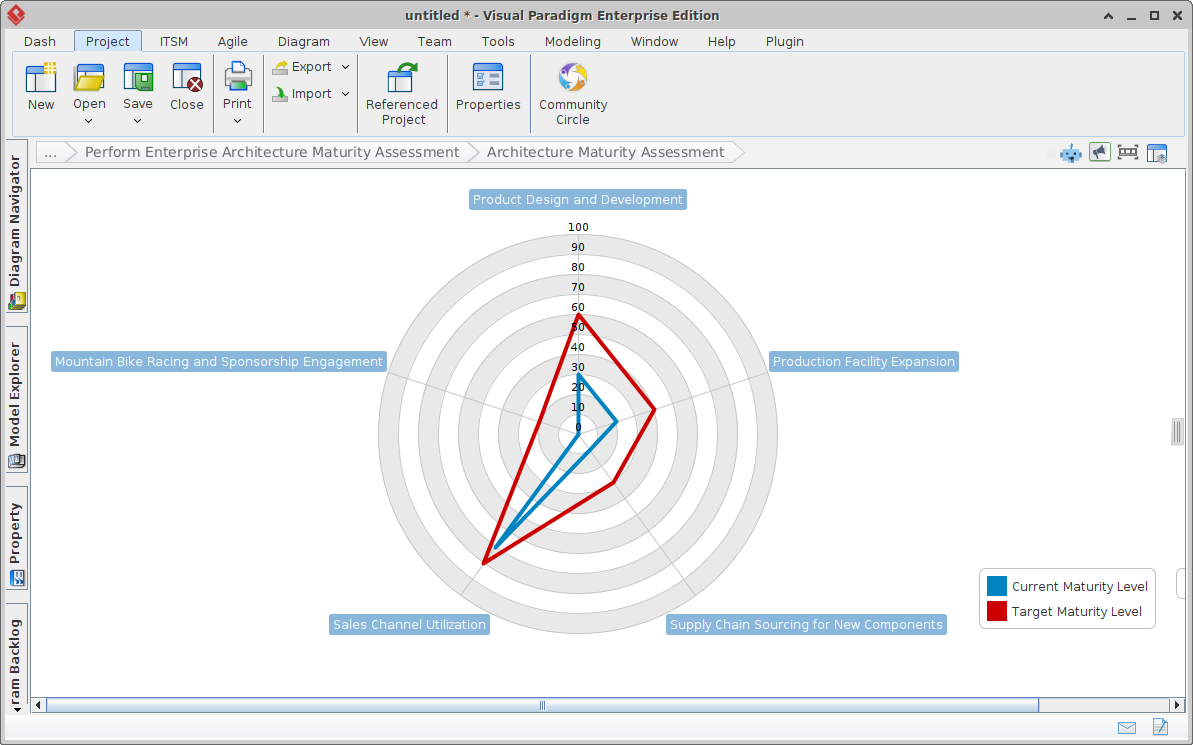Click the layered panel layout icon
Screen dimensions: 1193x745
[1156, 153]
